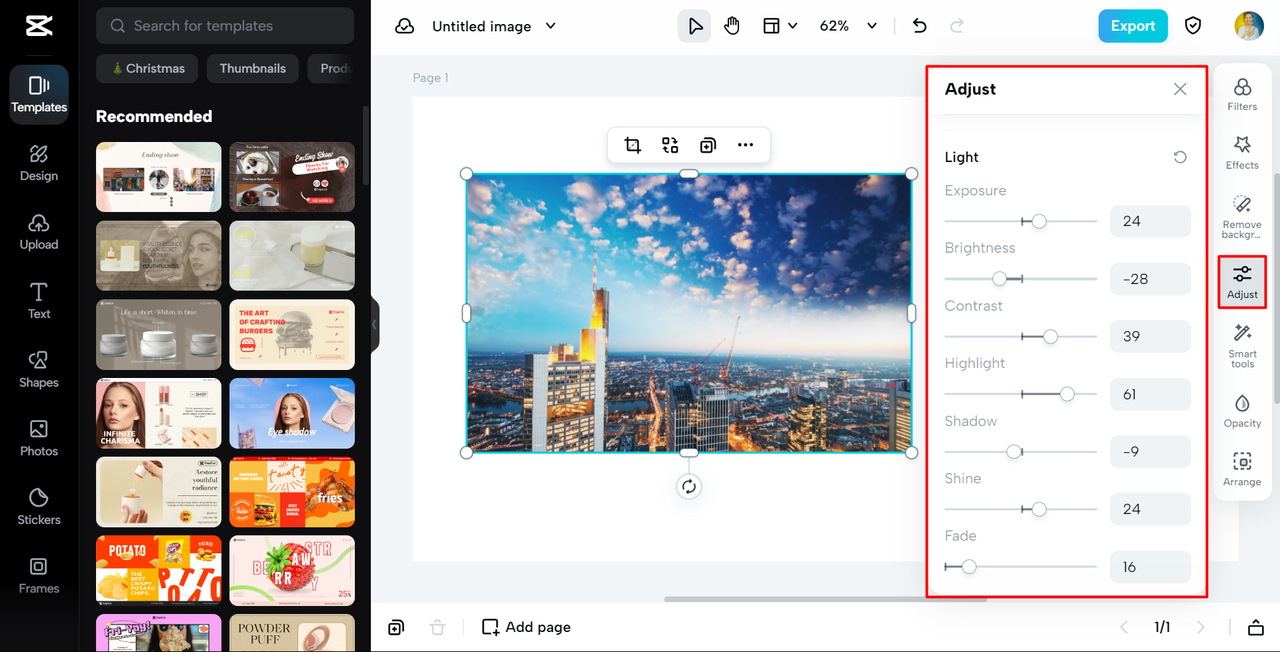1280x652 pixels.
Task: Open the Smart tools panel
Action: point(1242,345)
